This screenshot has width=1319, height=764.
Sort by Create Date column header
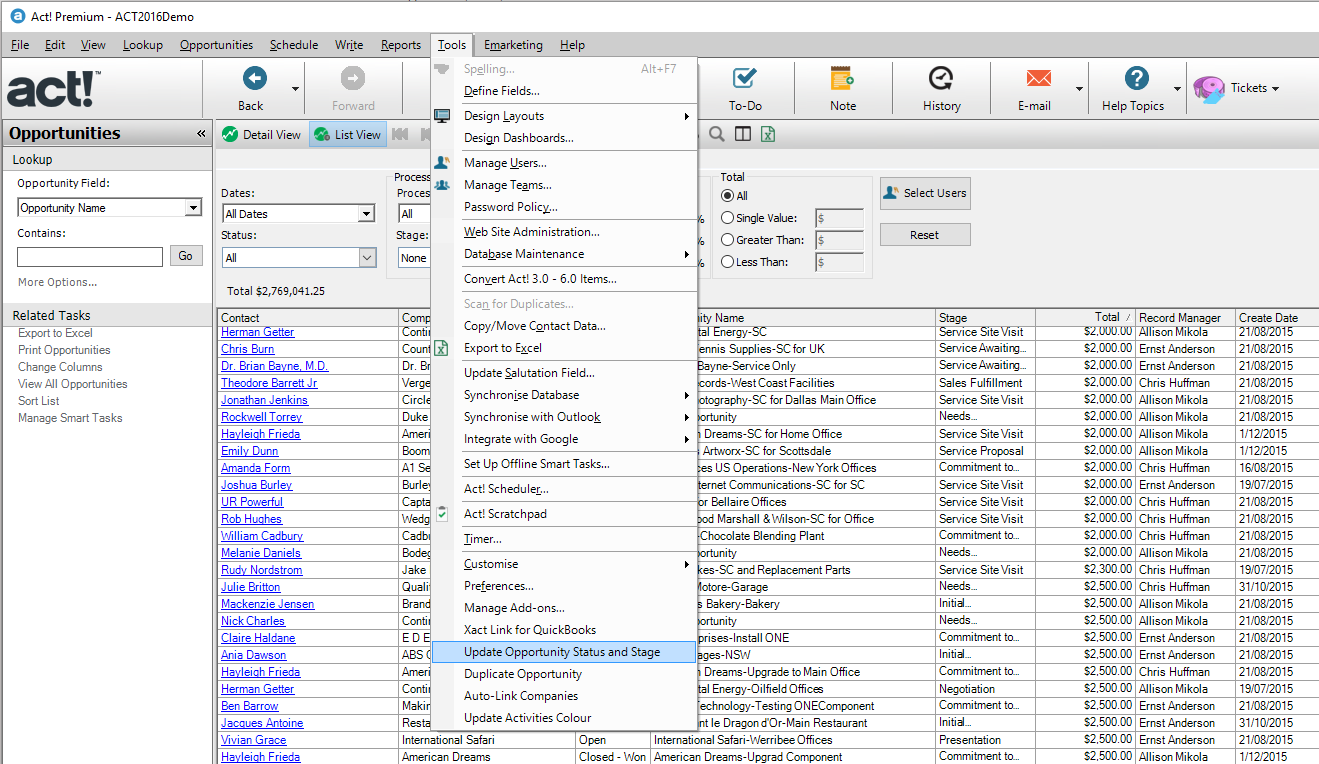click(x=1277, y=318)
